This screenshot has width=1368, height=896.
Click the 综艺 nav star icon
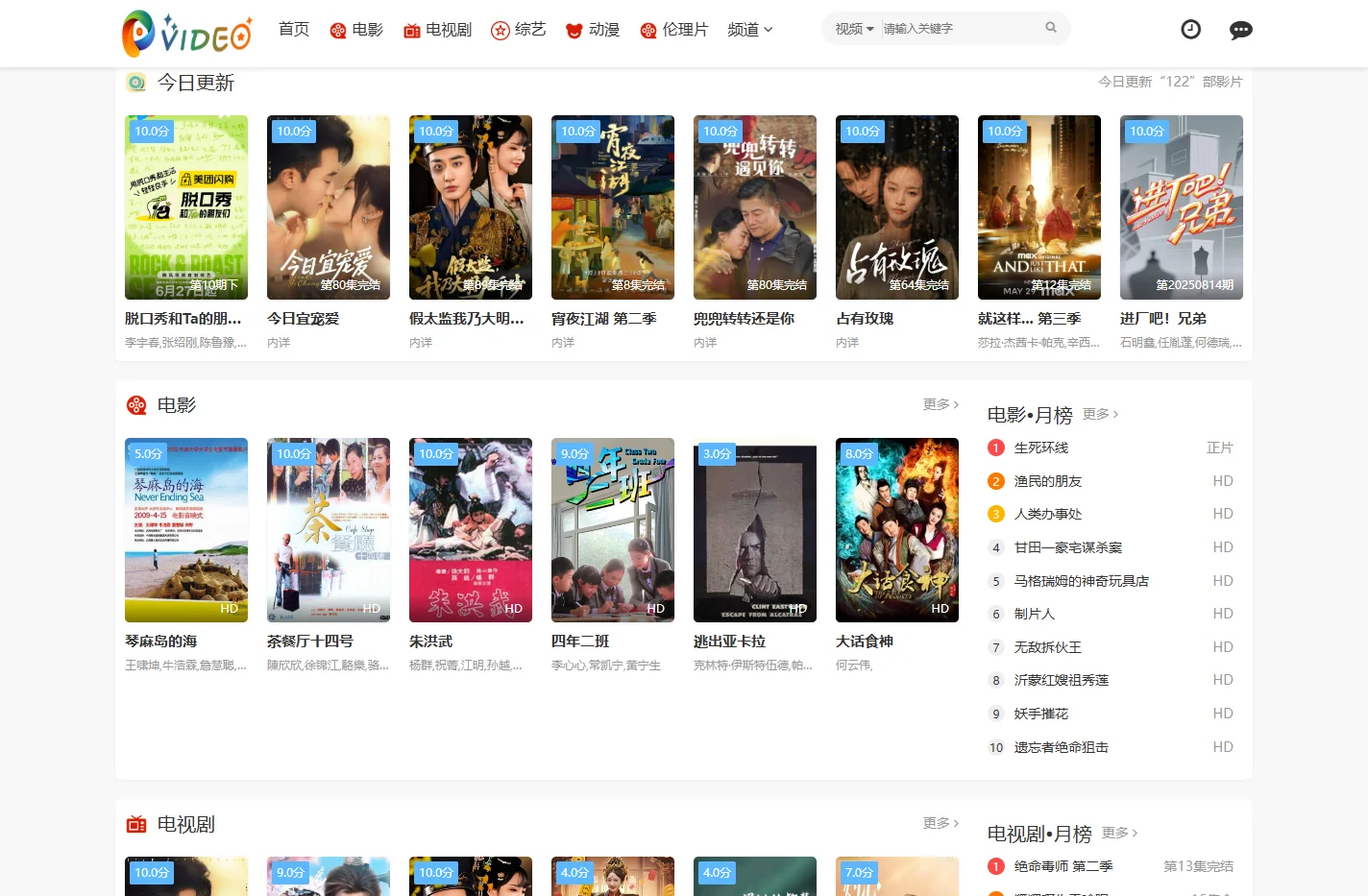[501, 31]
